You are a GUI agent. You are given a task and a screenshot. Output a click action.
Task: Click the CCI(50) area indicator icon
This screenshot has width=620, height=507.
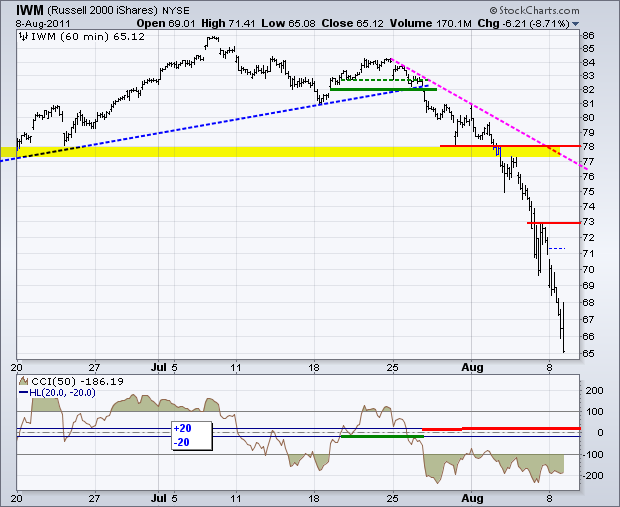(24, 381)
